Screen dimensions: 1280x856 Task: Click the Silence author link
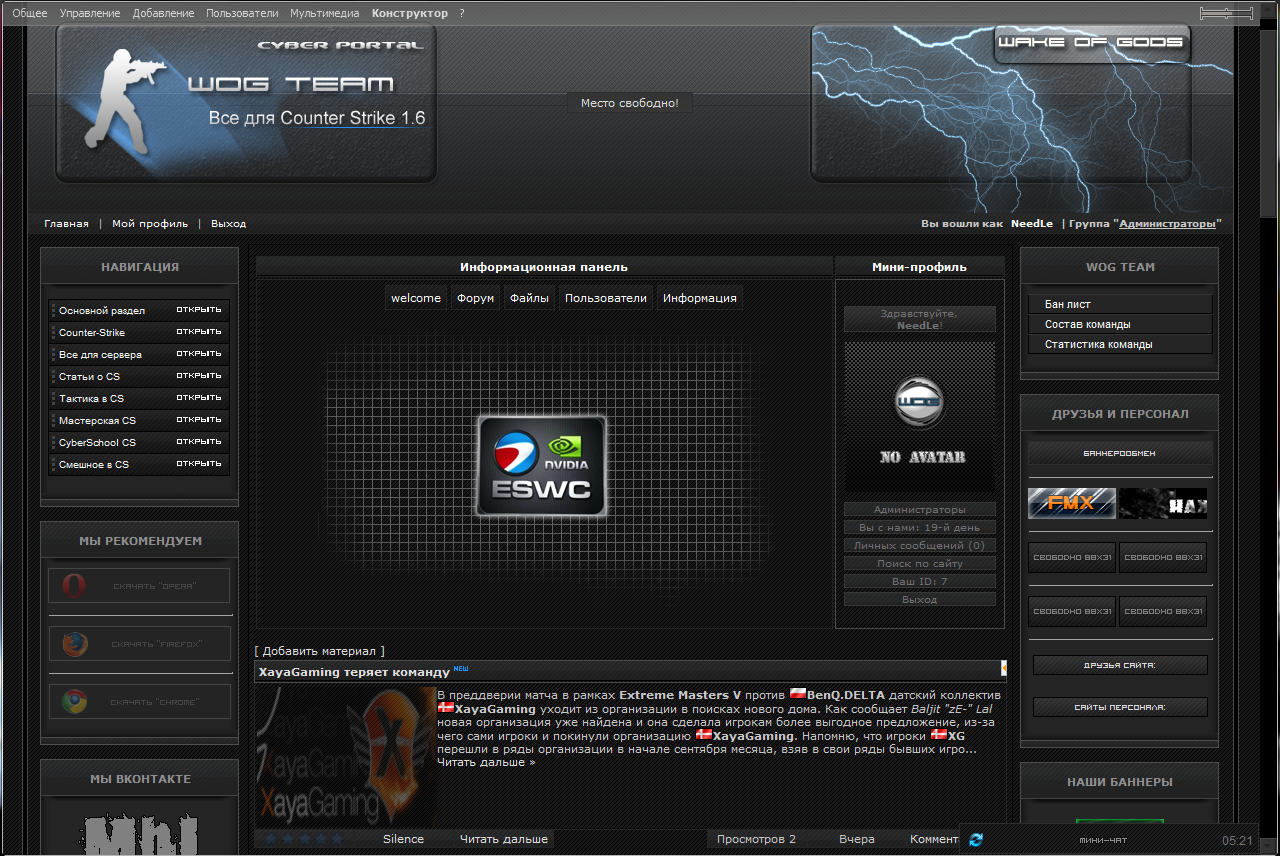coord(403,839)
